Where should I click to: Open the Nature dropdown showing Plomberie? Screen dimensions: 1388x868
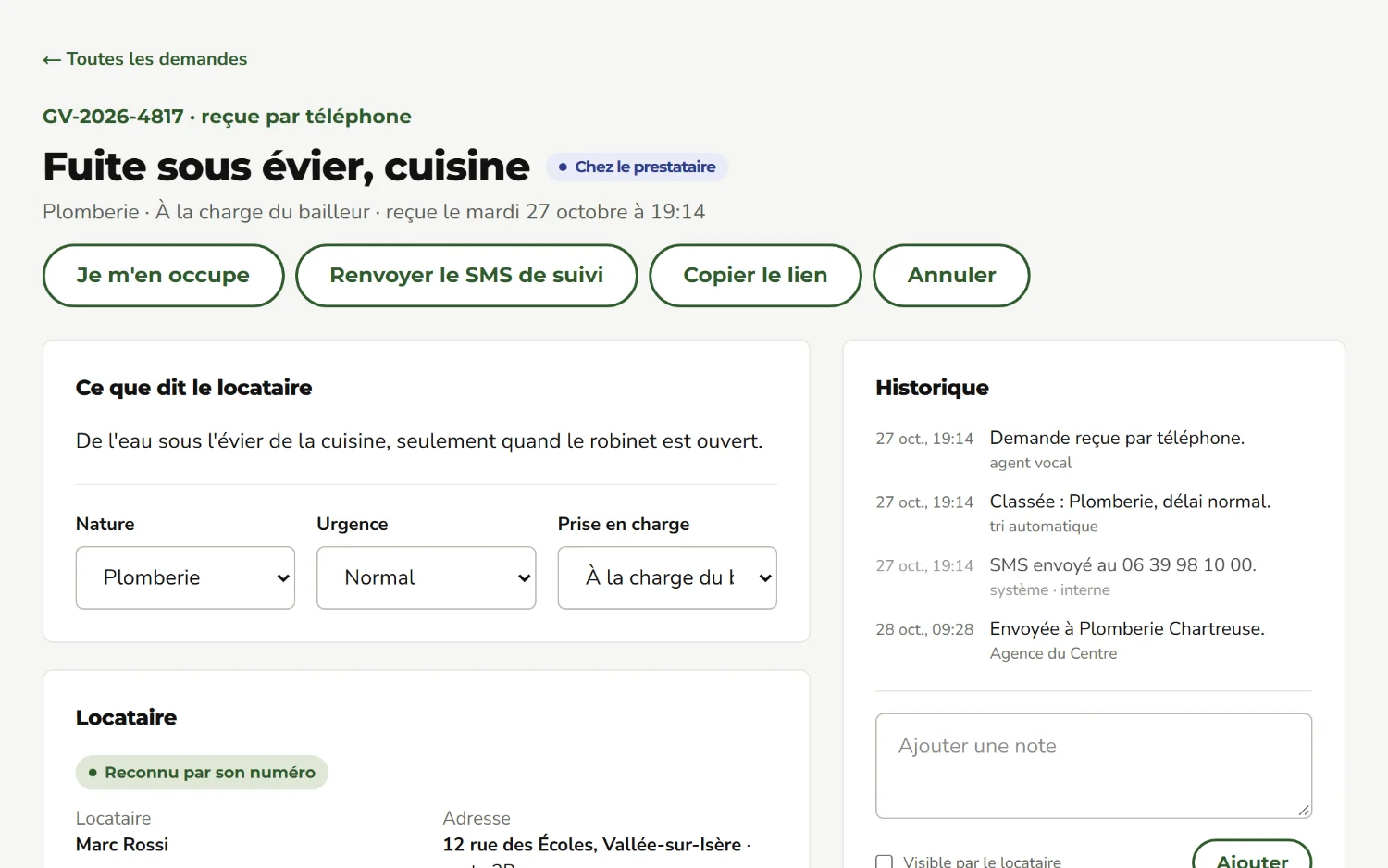(185, 577)
